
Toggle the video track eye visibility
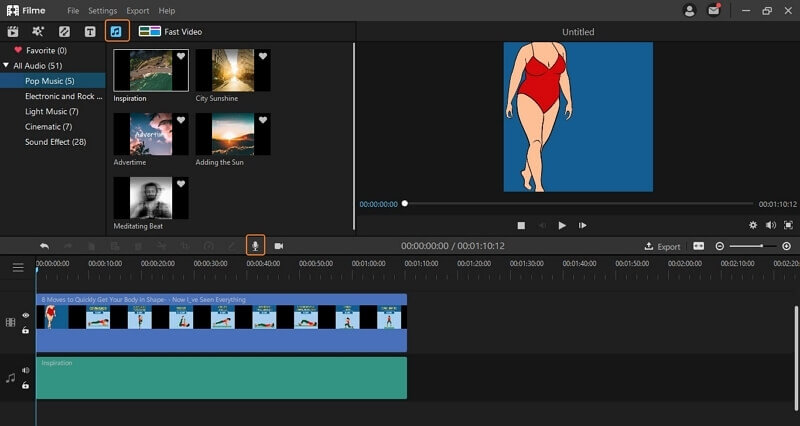(x=26, y=316)
